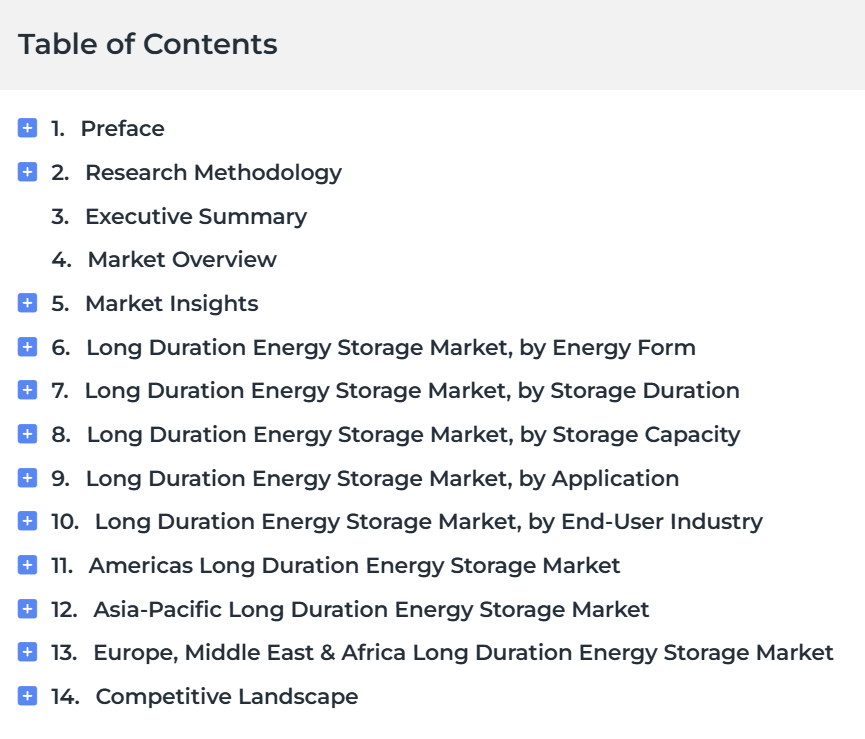Image resolution: width=865 pixels, height=739 pixels.
Task: Select the Market Insights chapter title
Action: [171, 303]
